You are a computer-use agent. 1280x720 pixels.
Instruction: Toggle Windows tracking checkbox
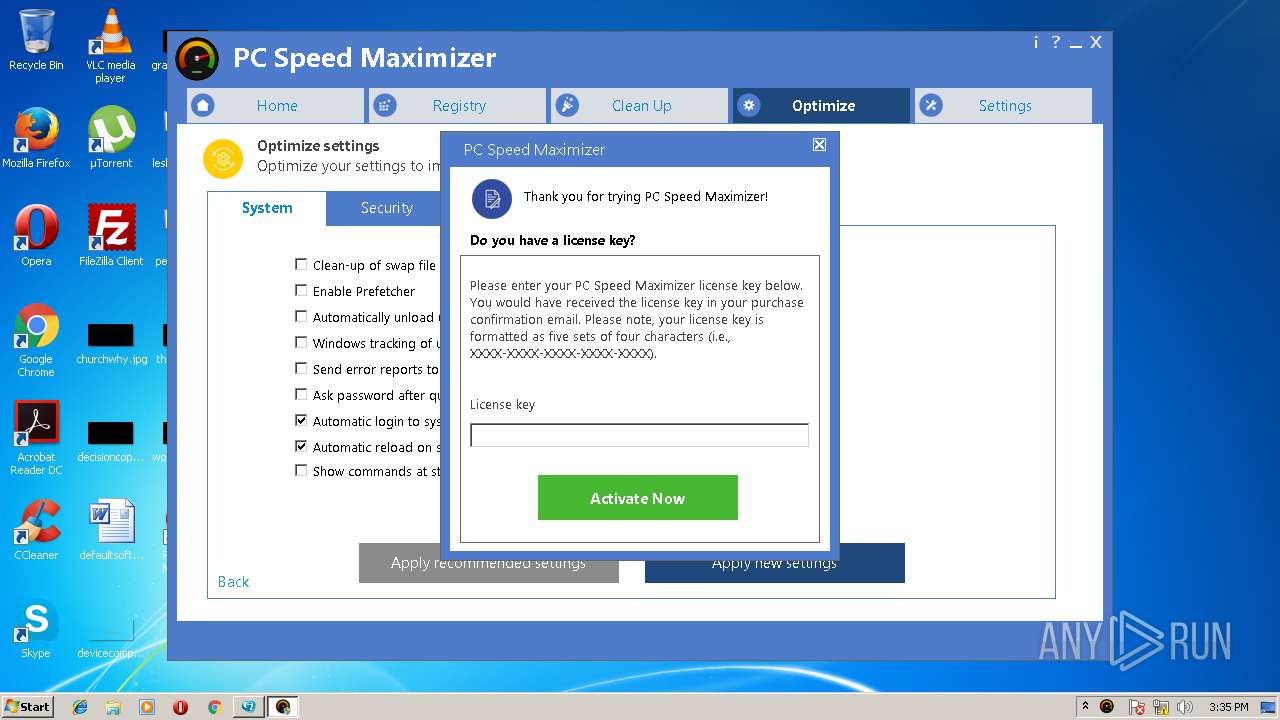[301, 342]
